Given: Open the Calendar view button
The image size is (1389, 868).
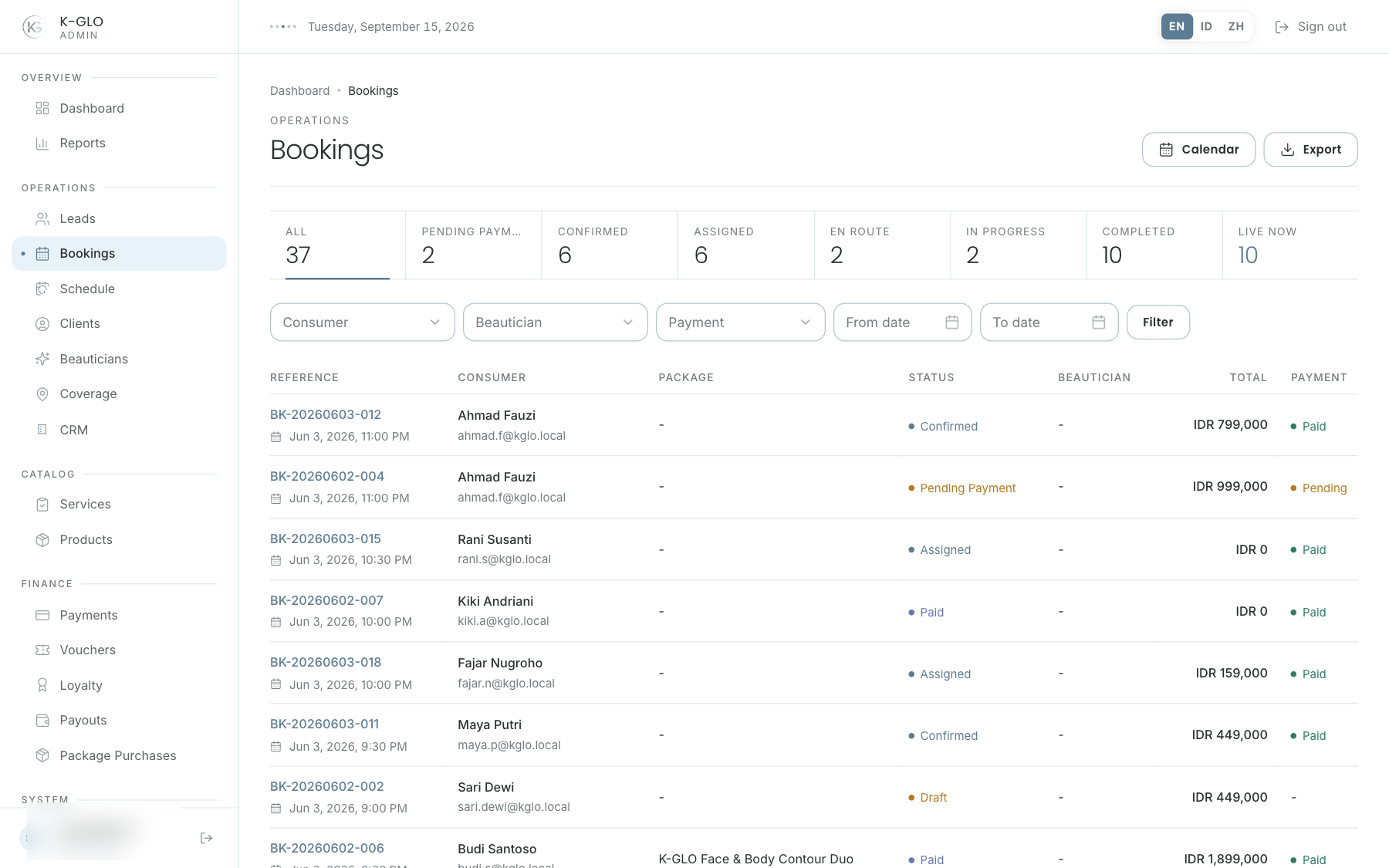Looking at the screenshot, I should pos(1198,150).
